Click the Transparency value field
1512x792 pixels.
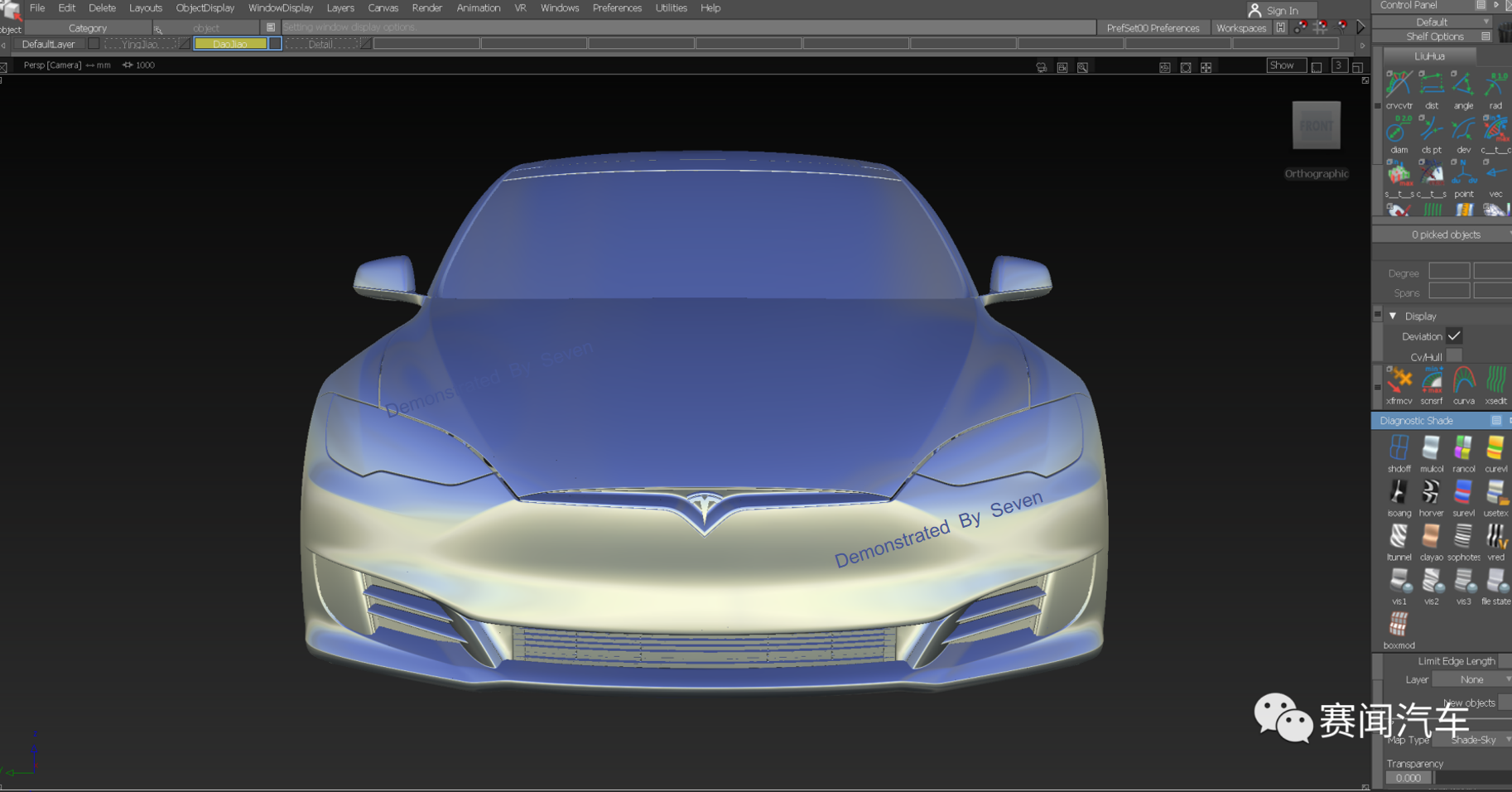coord(1408,778)
